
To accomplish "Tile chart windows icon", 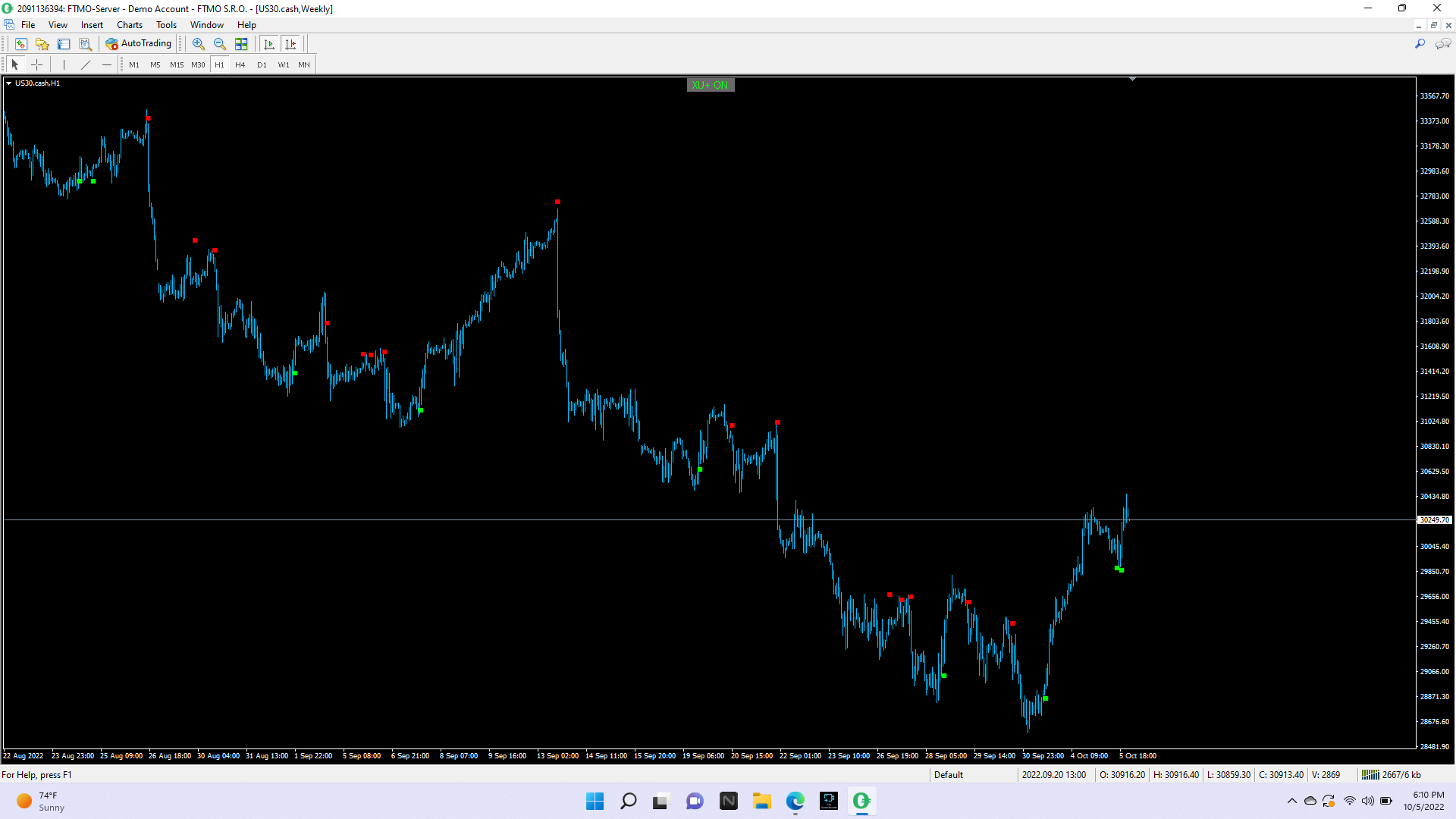I will coord(241,44).
